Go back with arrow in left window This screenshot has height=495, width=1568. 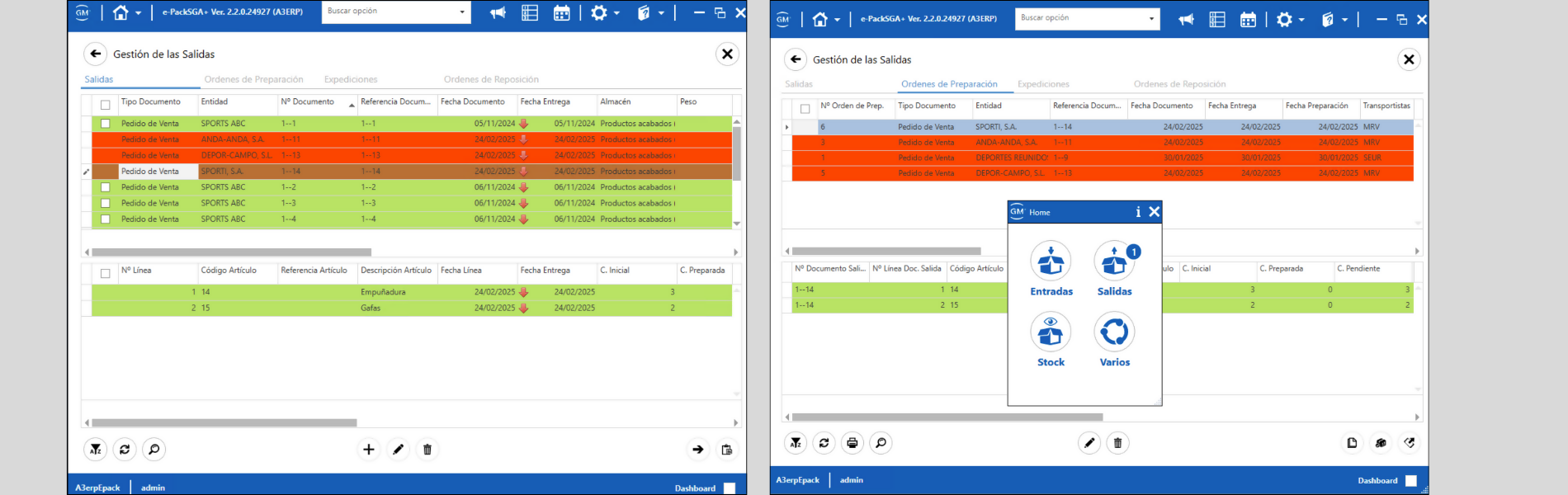96,54
